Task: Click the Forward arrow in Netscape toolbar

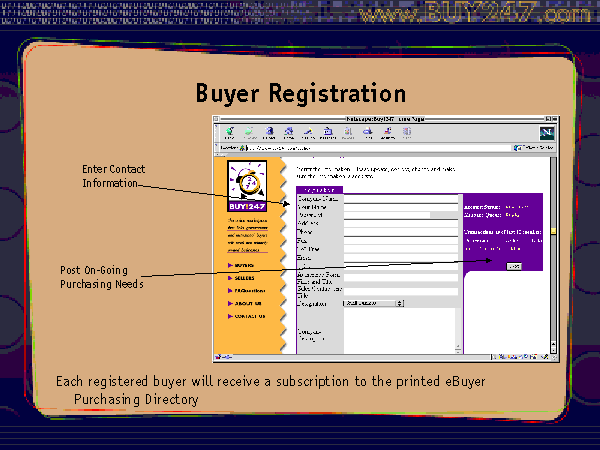Action: tap(249, 132)
